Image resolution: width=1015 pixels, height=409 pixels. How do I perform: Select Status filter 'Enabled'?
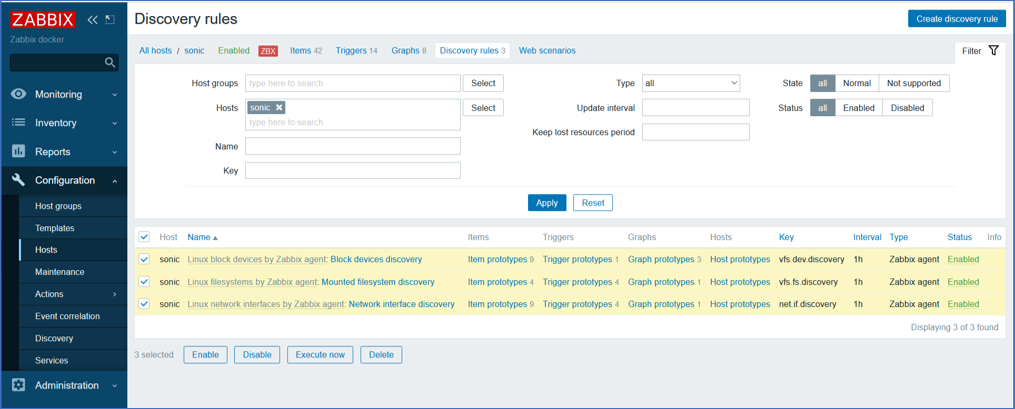pos(858,108)
